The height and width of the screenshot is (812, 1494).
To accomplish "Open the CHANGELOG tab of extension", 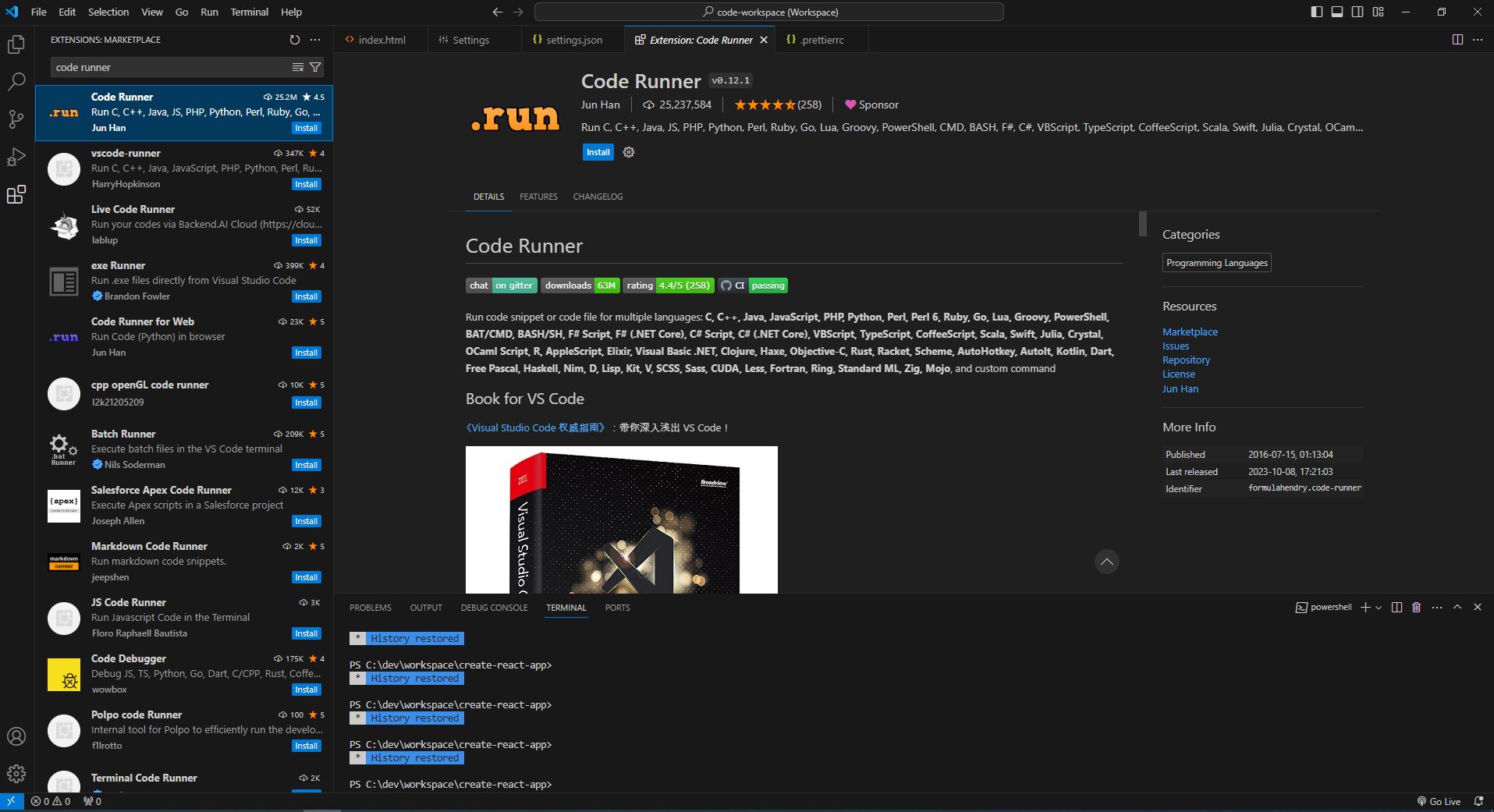I will click(x=598, y=197).
